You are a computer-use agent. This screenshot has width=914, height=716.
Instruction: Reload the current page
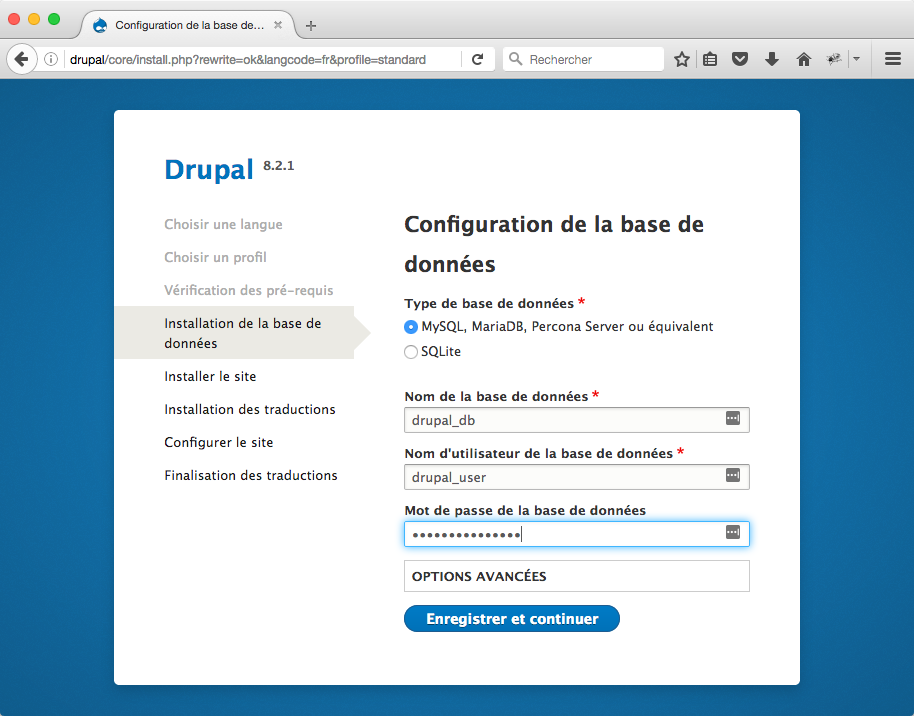(477, 59)
